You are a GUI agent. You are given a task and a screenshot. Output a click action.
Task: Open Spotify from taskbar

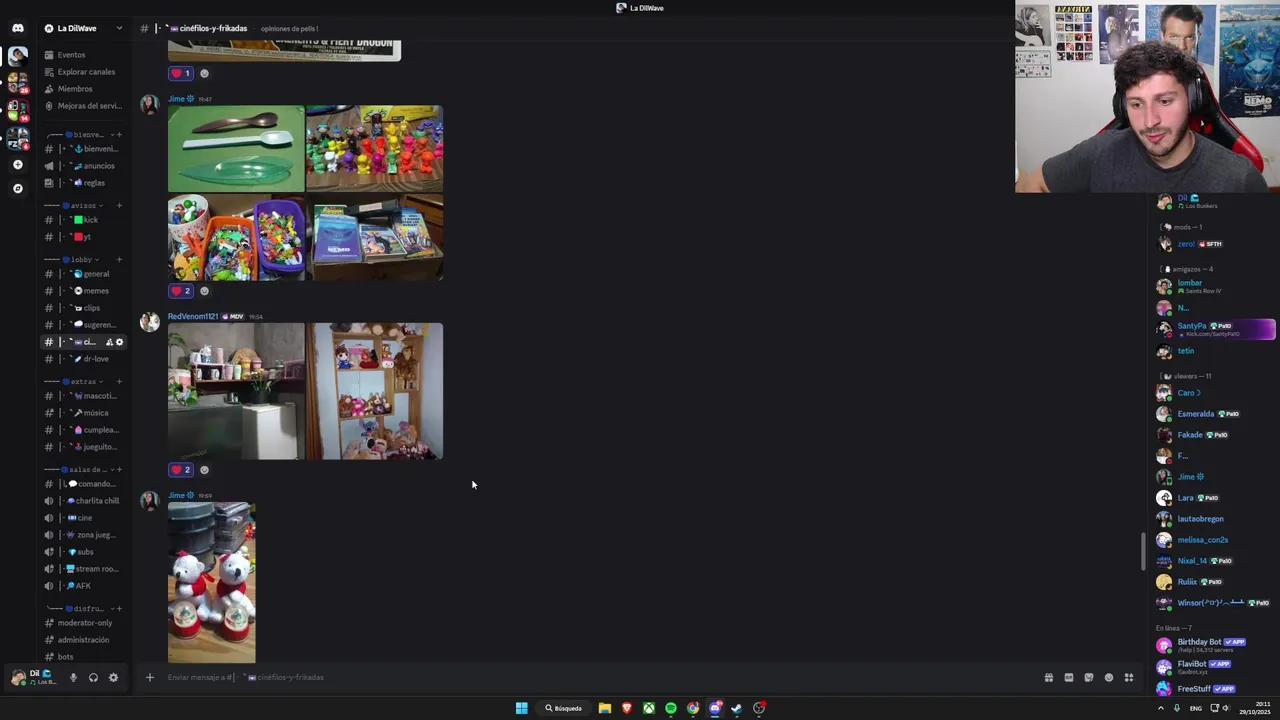671,708
